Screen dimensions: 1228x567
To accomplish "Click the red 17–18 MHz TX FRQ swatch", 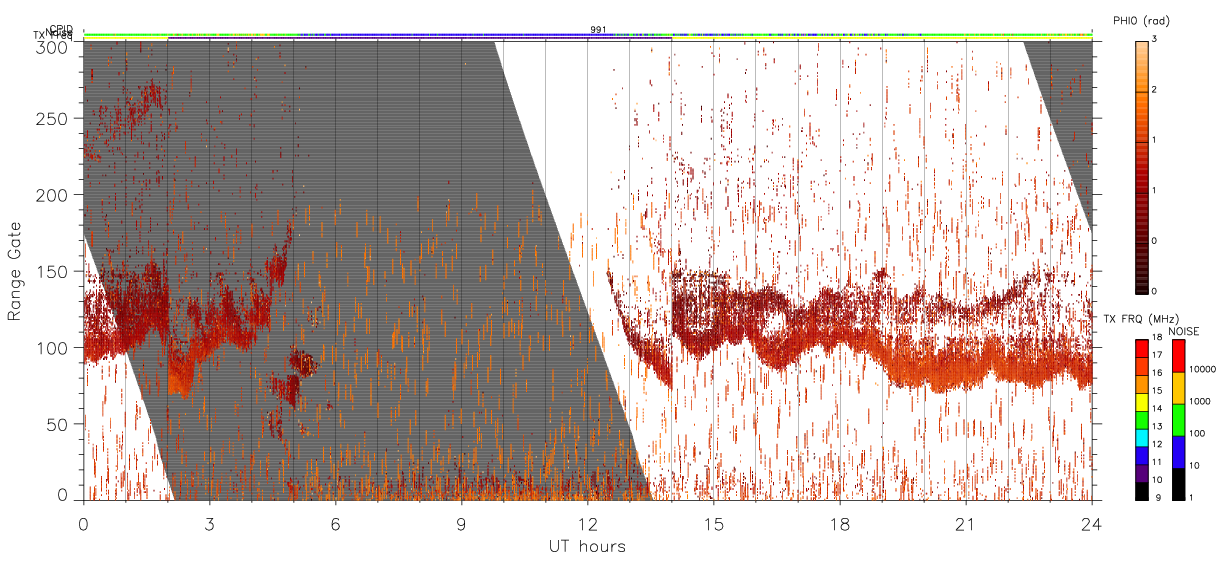I will coord(1142,348).
